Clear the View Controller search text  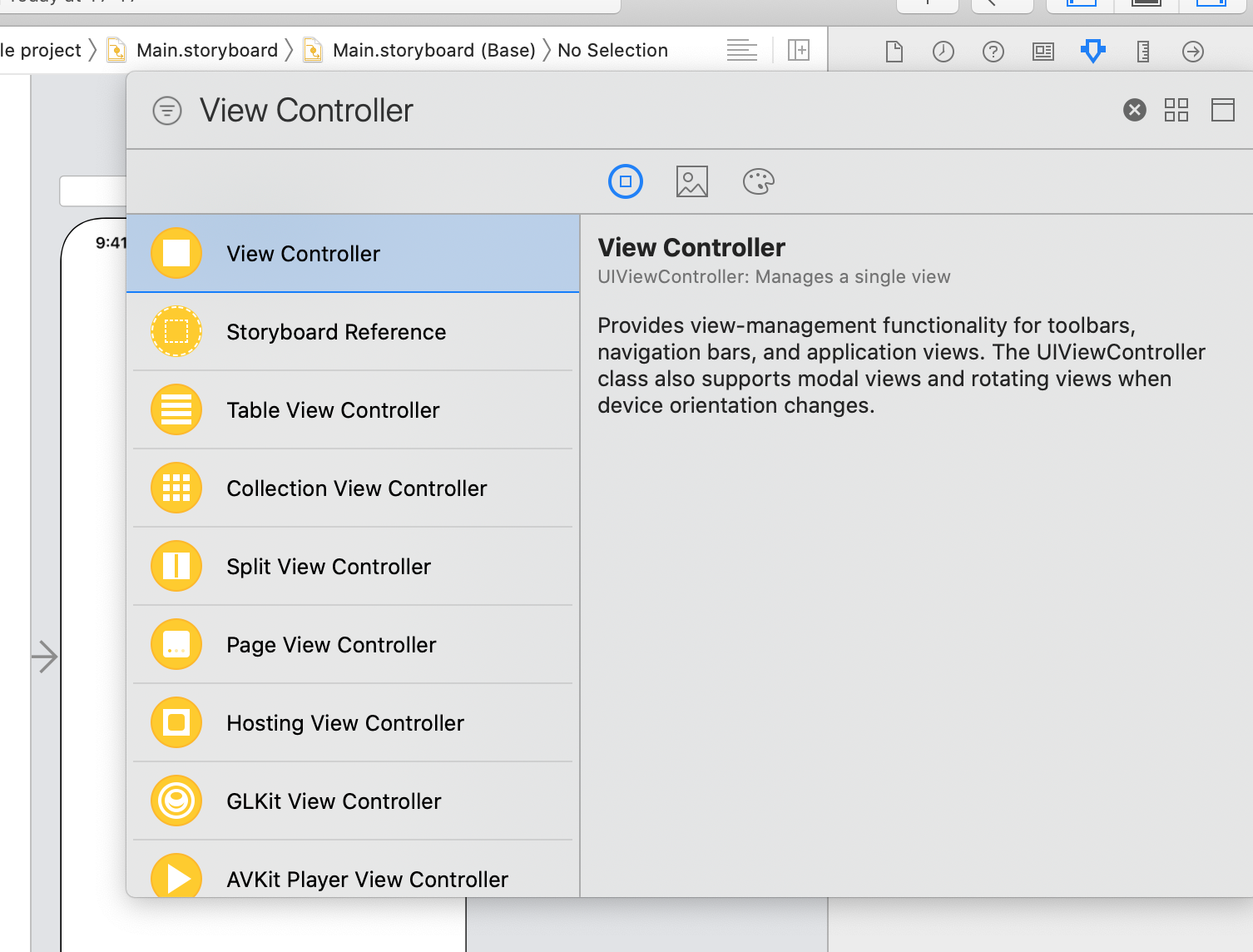tap(1134, 109)
